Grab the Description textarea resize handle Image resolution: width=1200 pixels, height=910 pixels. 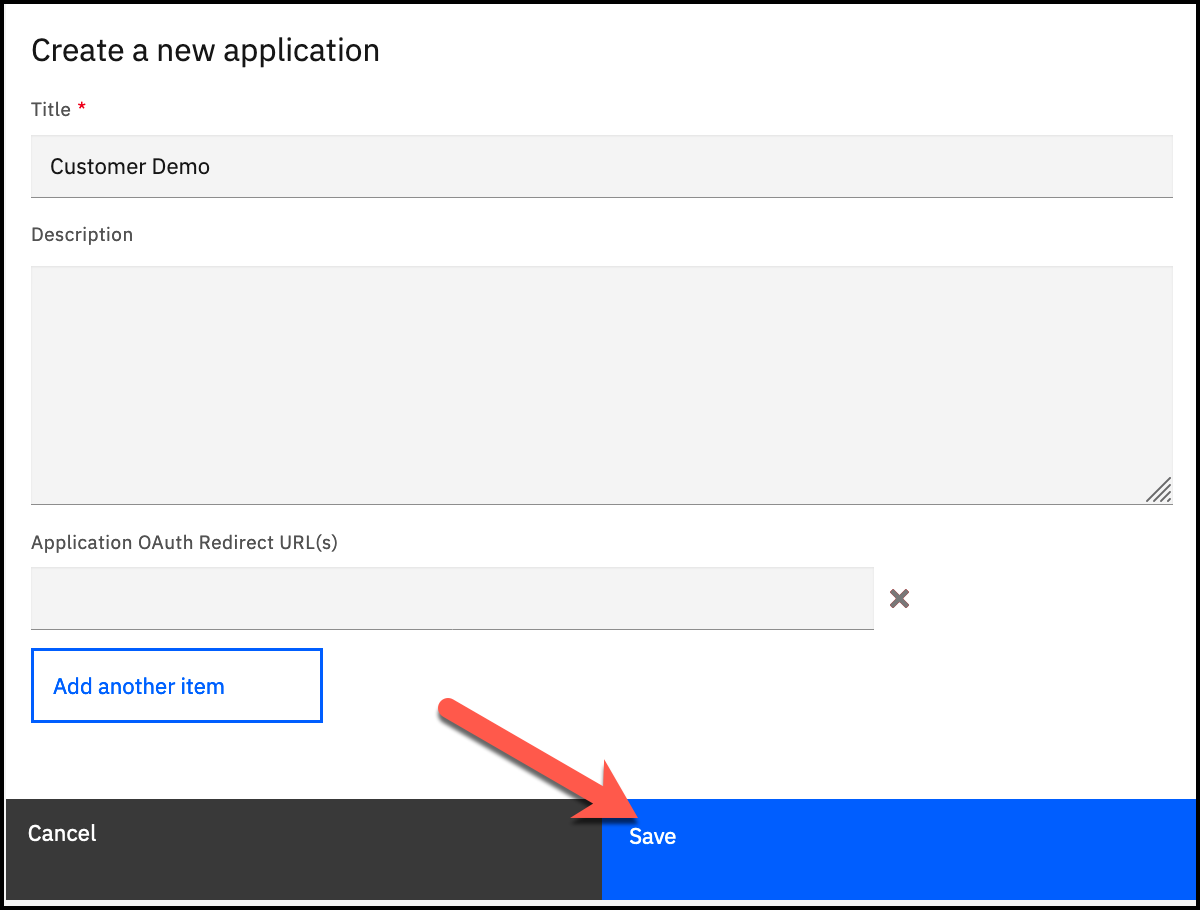click(x=1158, y=490)
